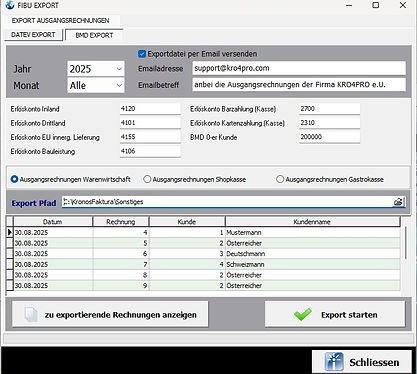This screenshot has height=374, width=417.
Task: Click the row selector of the Mustermann row
Action: point(10,232)
